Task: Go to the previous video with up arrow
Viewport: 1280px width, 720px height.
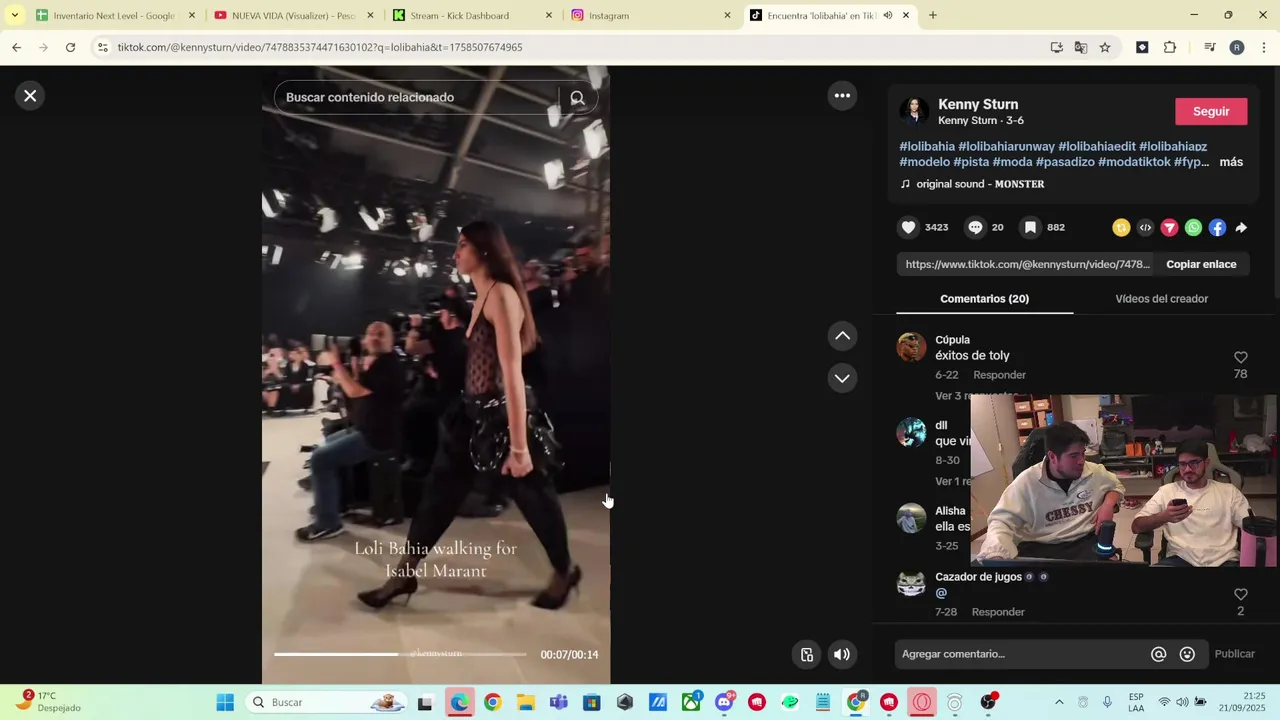Action: [x=842, y=336]
